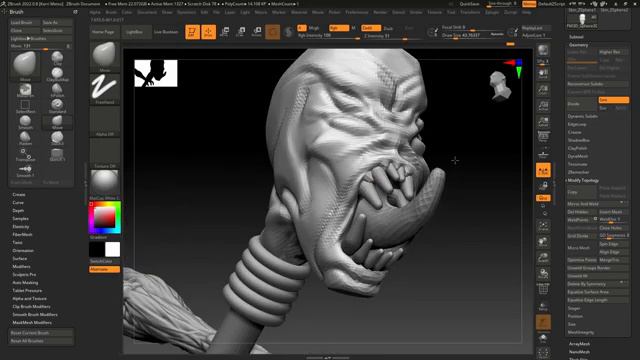Image resolution: width=640 pixels, height=360 pixels.
Task: Pick the Standard brush icon
Action: point(58,106)
